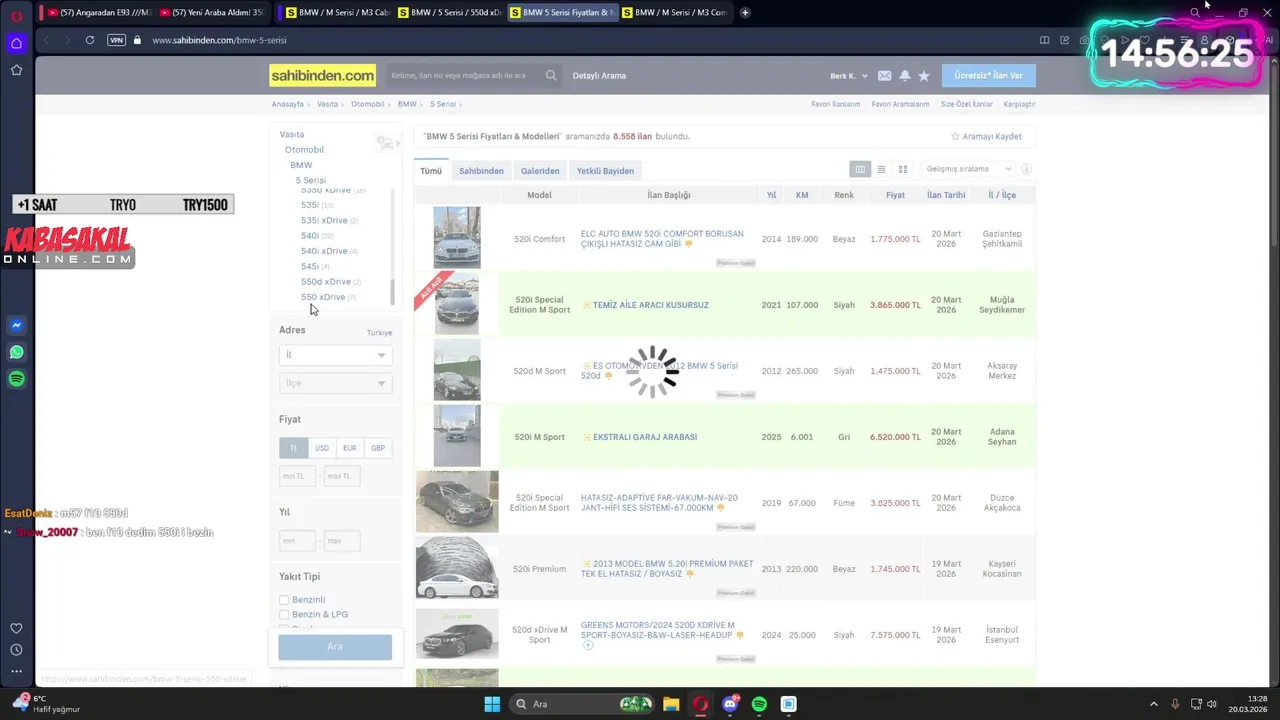Open Detaylı Arama link
This screenshot has height=720, width=1280.
599,76
